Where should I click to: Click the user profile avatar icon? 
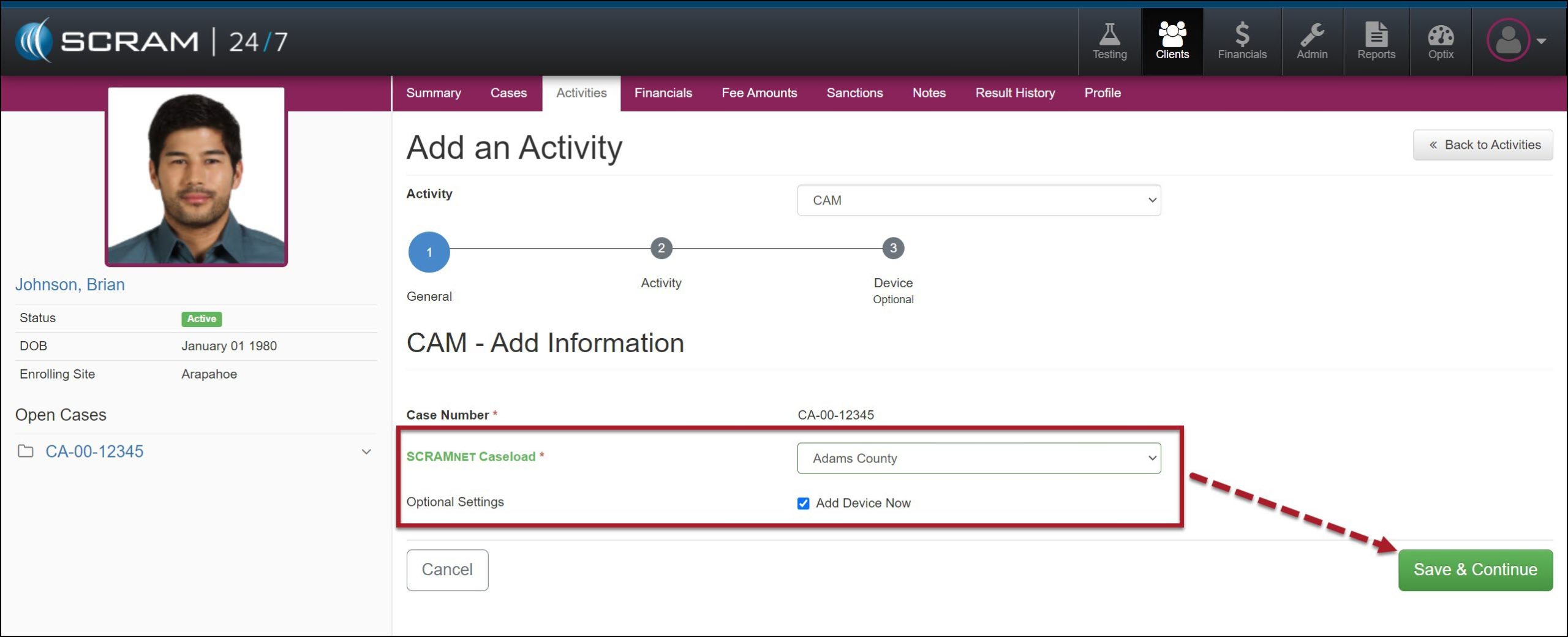tap(1508, 40)
